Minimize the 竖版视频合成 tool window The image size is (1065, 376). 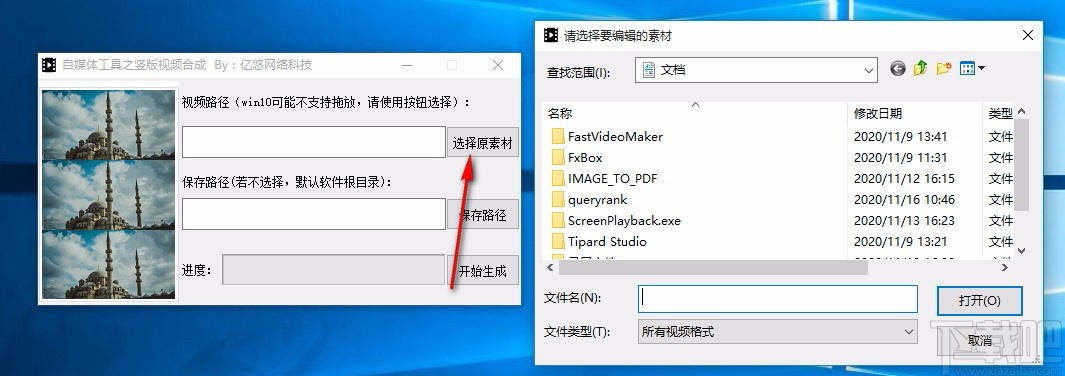coord(407,65)
